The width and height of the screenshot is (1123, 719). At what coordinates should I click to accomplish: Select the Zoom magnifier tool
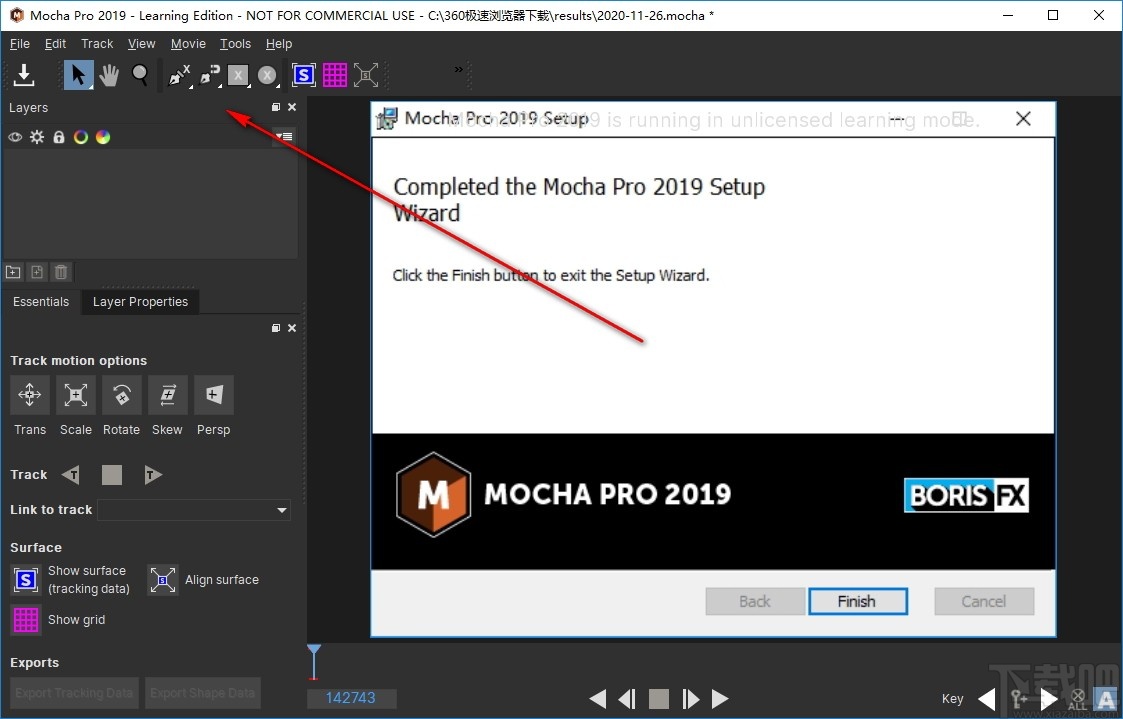138,75
